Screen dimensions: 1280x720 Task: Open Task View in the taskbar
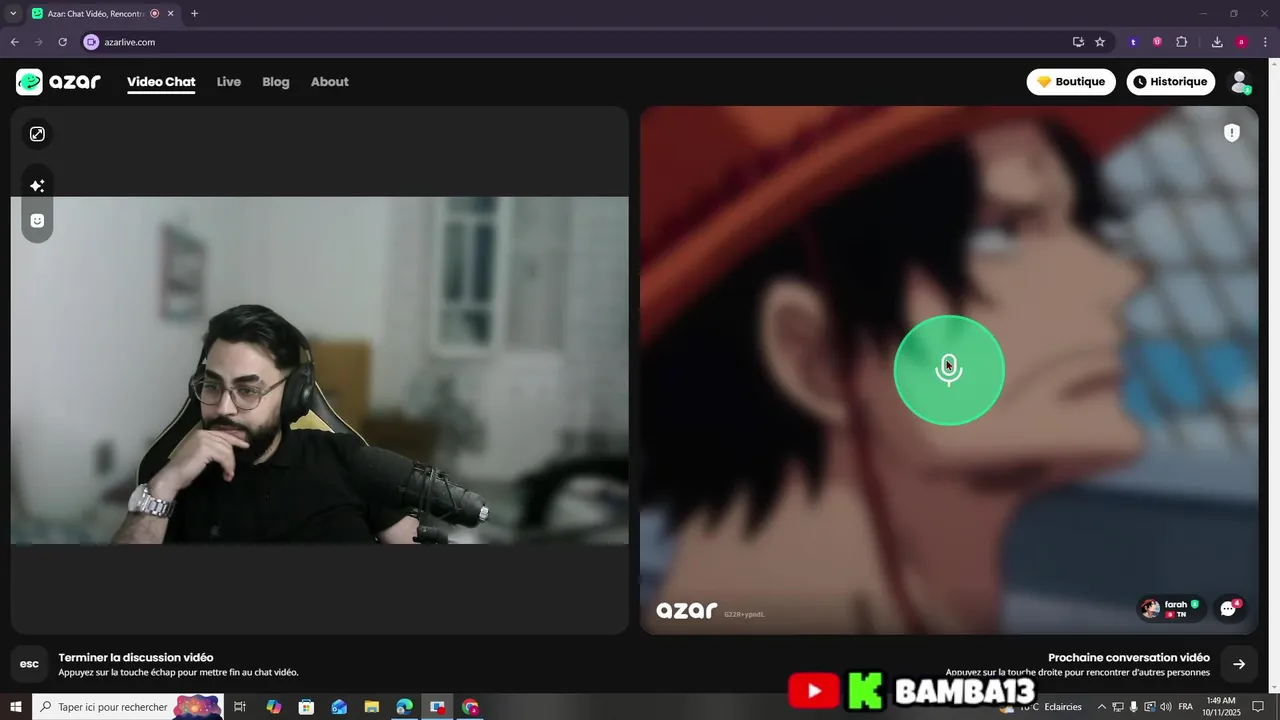(240, 707)
